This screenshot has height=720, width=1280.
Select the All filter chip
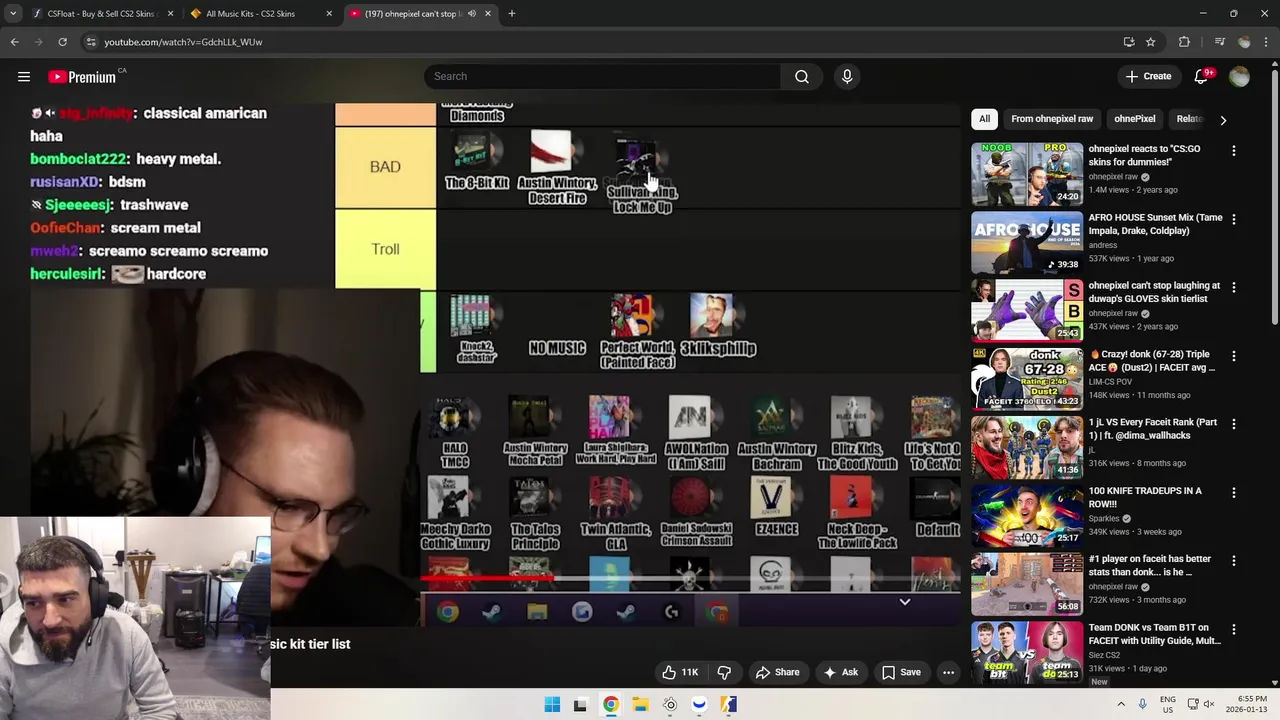pyautogui.click(x=984, y=119)
